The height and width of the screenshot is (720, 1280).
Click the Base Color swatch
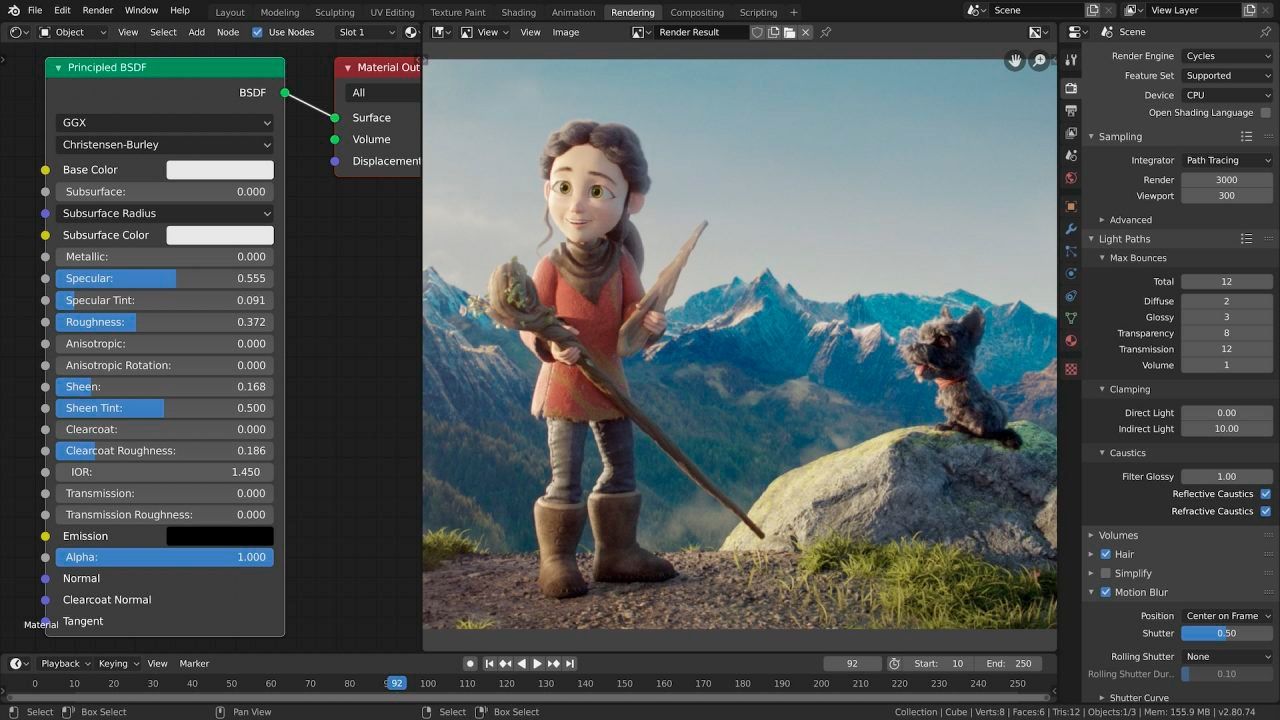[219, 170]
